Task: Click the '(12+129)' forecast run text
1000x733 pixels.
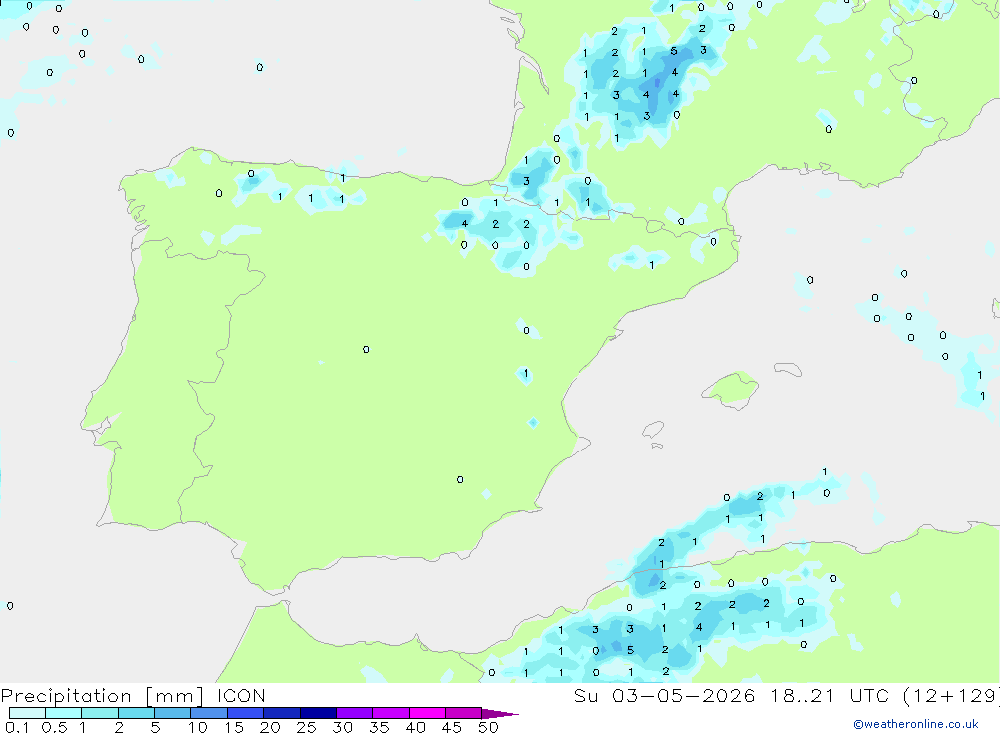Action: coord(952,696)
